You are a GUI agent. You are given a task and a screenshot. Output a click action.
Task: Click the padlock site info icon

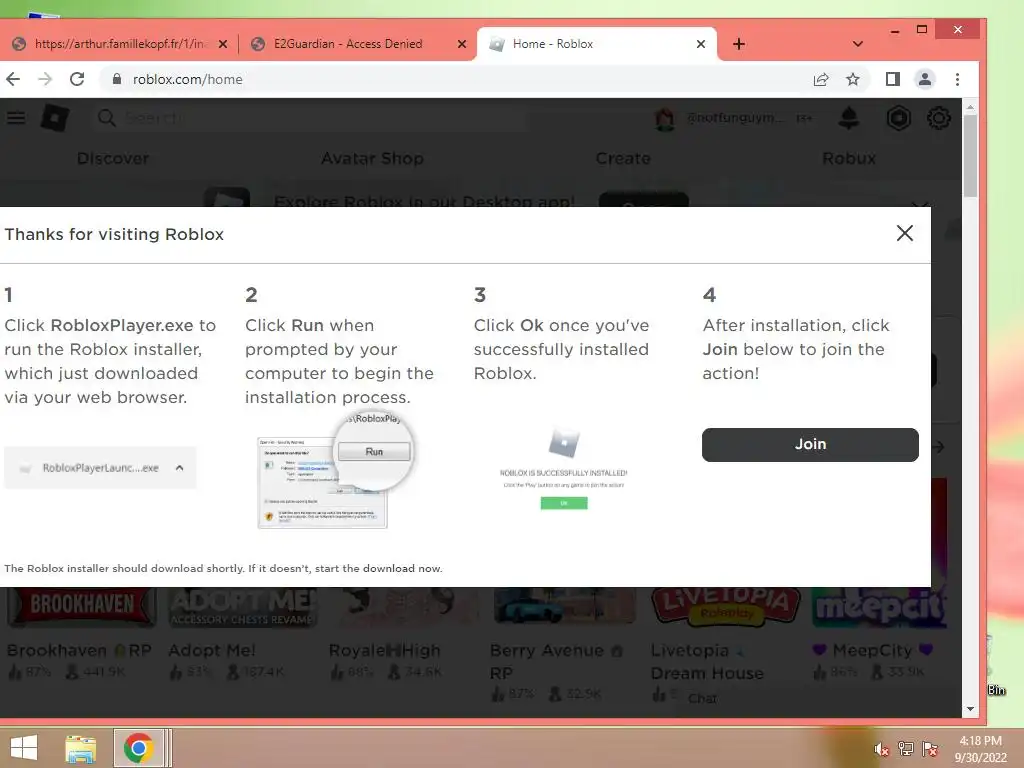pos(117,79)
